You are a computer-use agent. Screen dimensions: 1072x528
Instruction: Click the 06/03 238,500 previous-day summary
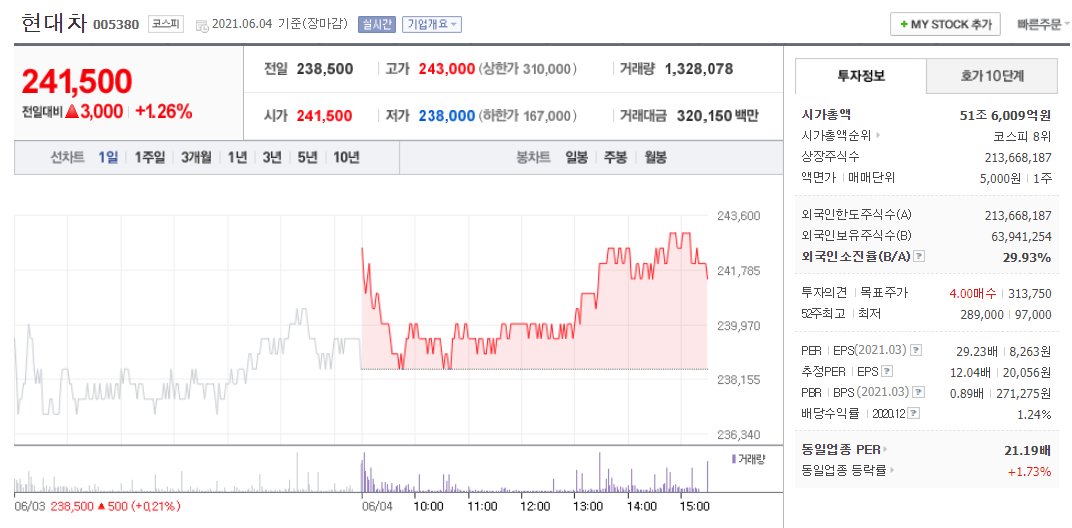(97, 507)
